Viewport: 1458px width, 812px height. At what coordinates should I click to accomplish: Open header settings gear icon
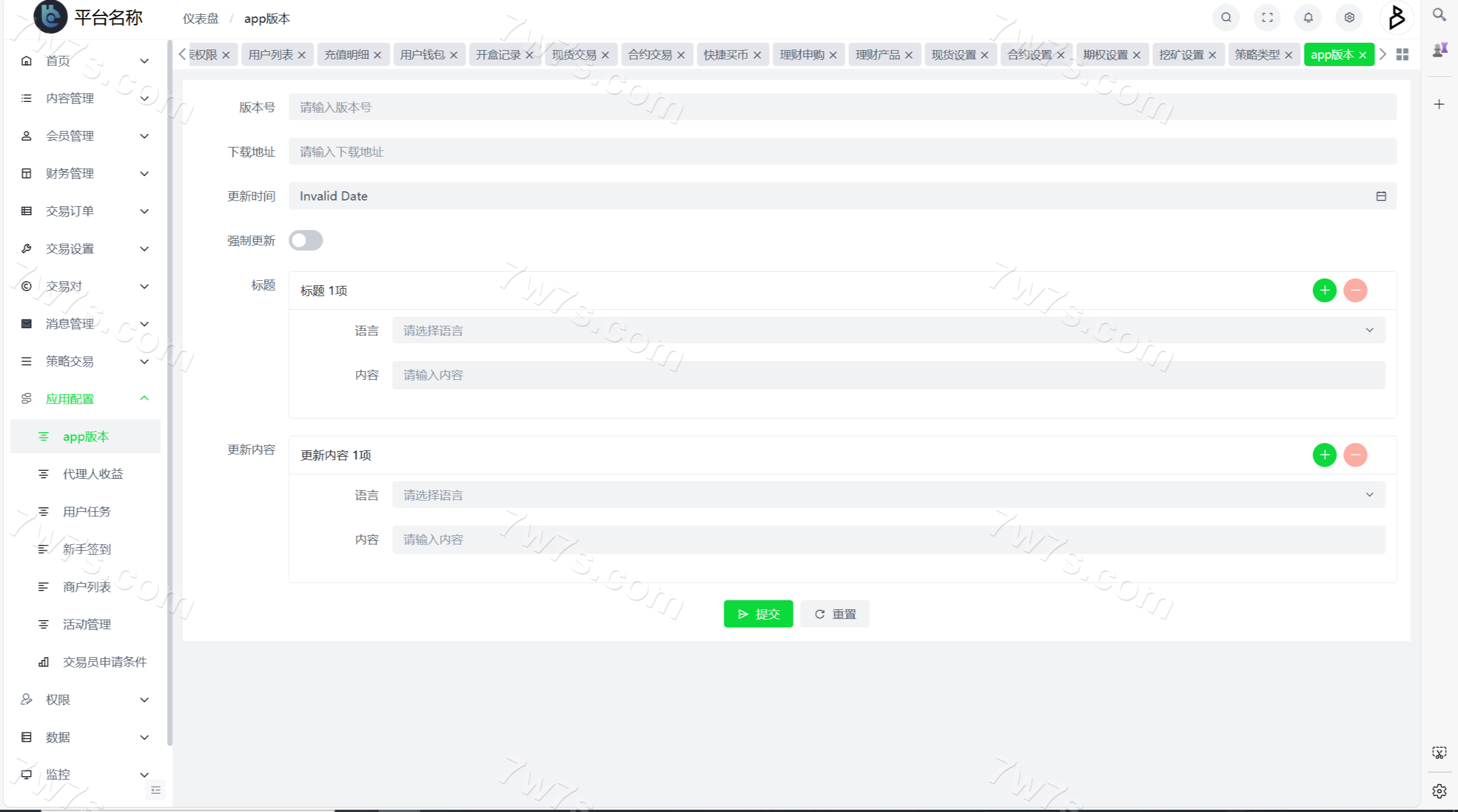coord(1349,18)
